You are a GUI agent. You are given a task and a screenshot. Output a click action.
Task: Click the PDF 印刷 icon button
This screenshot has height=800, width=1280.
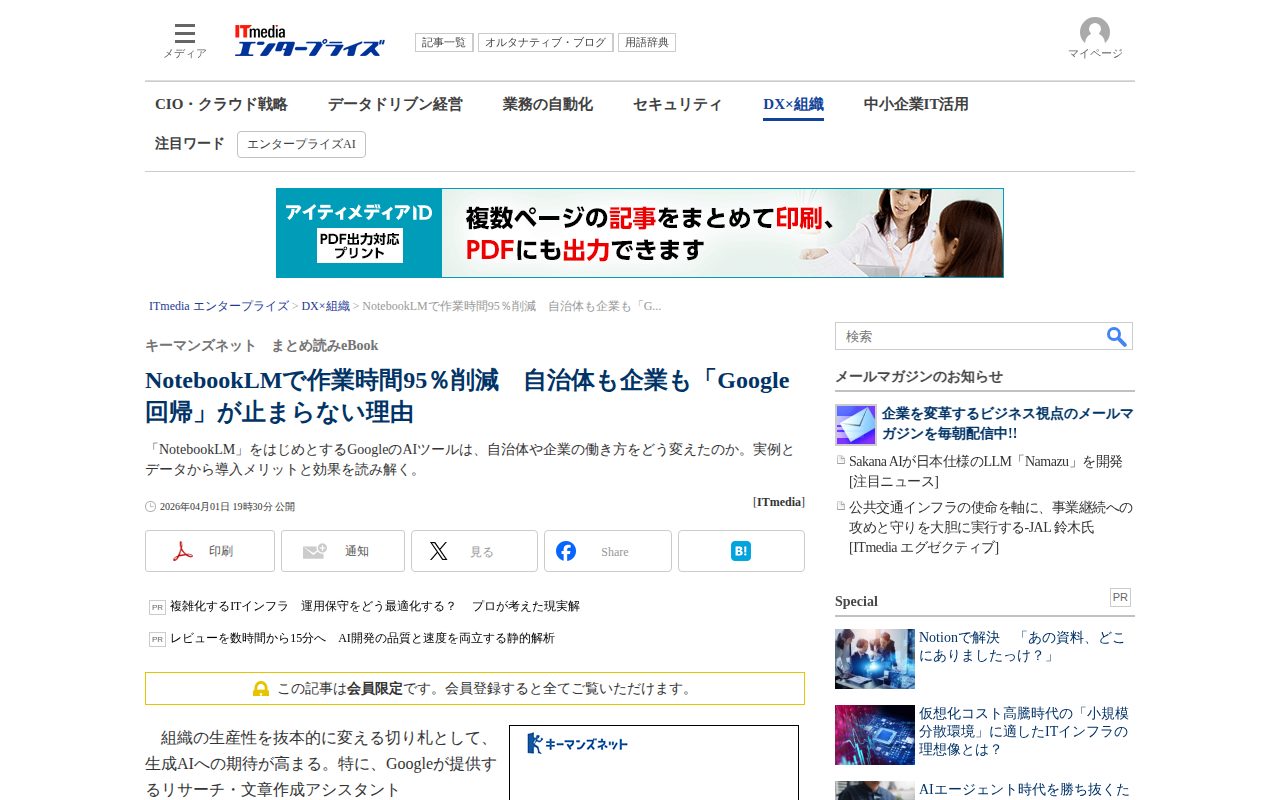click(x=210, y=551)
